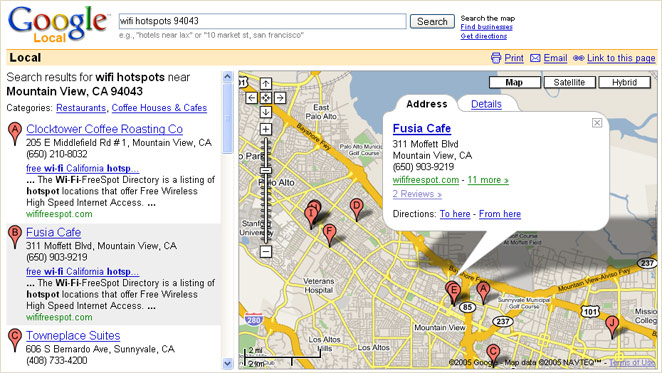Click the results list scrollbar thumb
The width and height of the screenshot is (662, 373).
point(227,118)
